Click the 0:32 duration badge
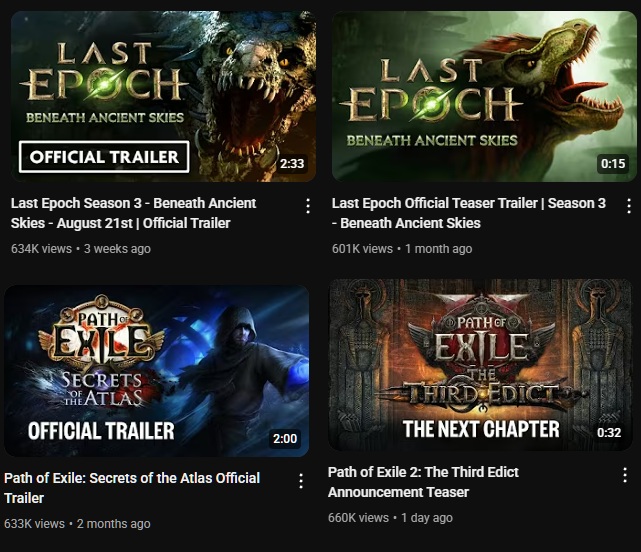This screenshot has height=552, width=641. point(609,432)
